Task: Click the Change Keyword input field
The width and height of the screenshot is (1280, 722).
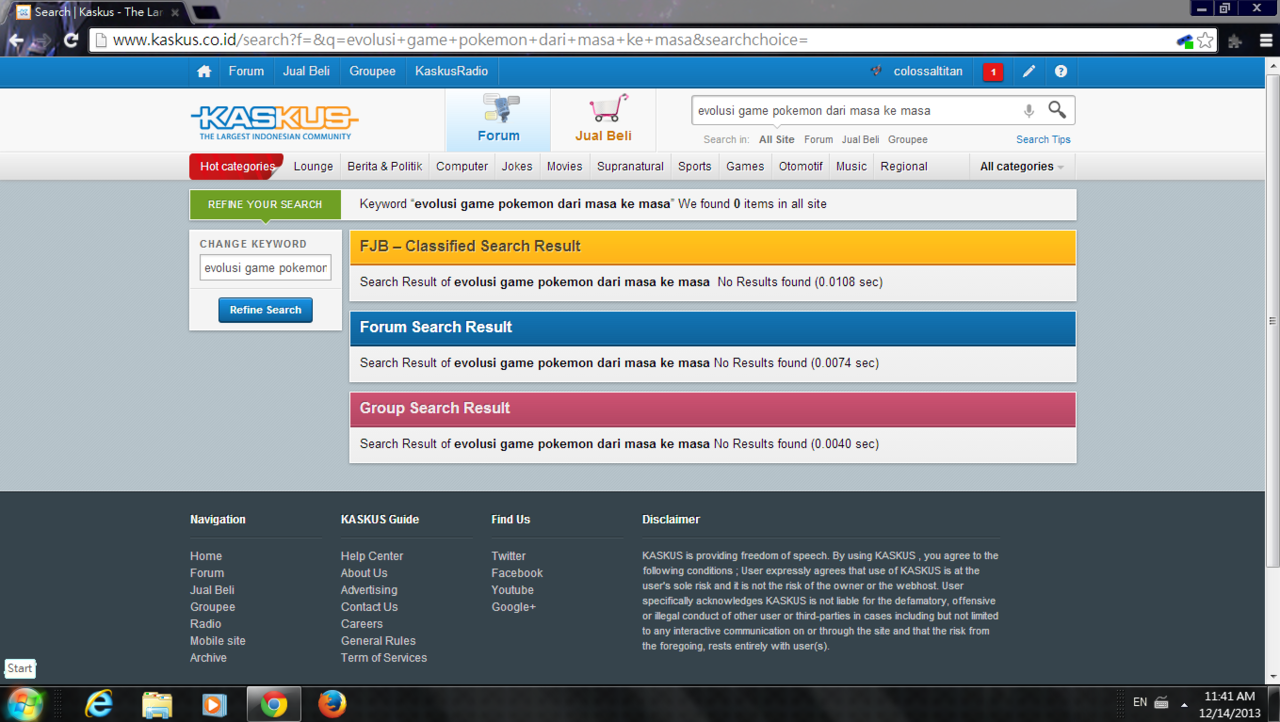Action: click(265, 268)
